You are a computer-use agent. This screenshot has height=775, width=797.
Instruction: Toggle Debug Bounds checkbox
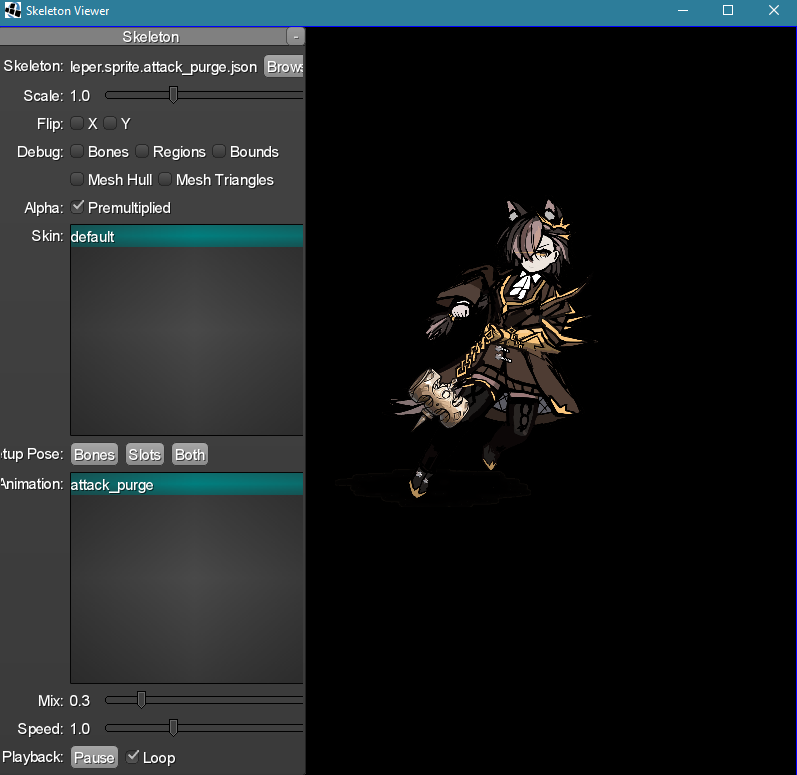[219, 151]
